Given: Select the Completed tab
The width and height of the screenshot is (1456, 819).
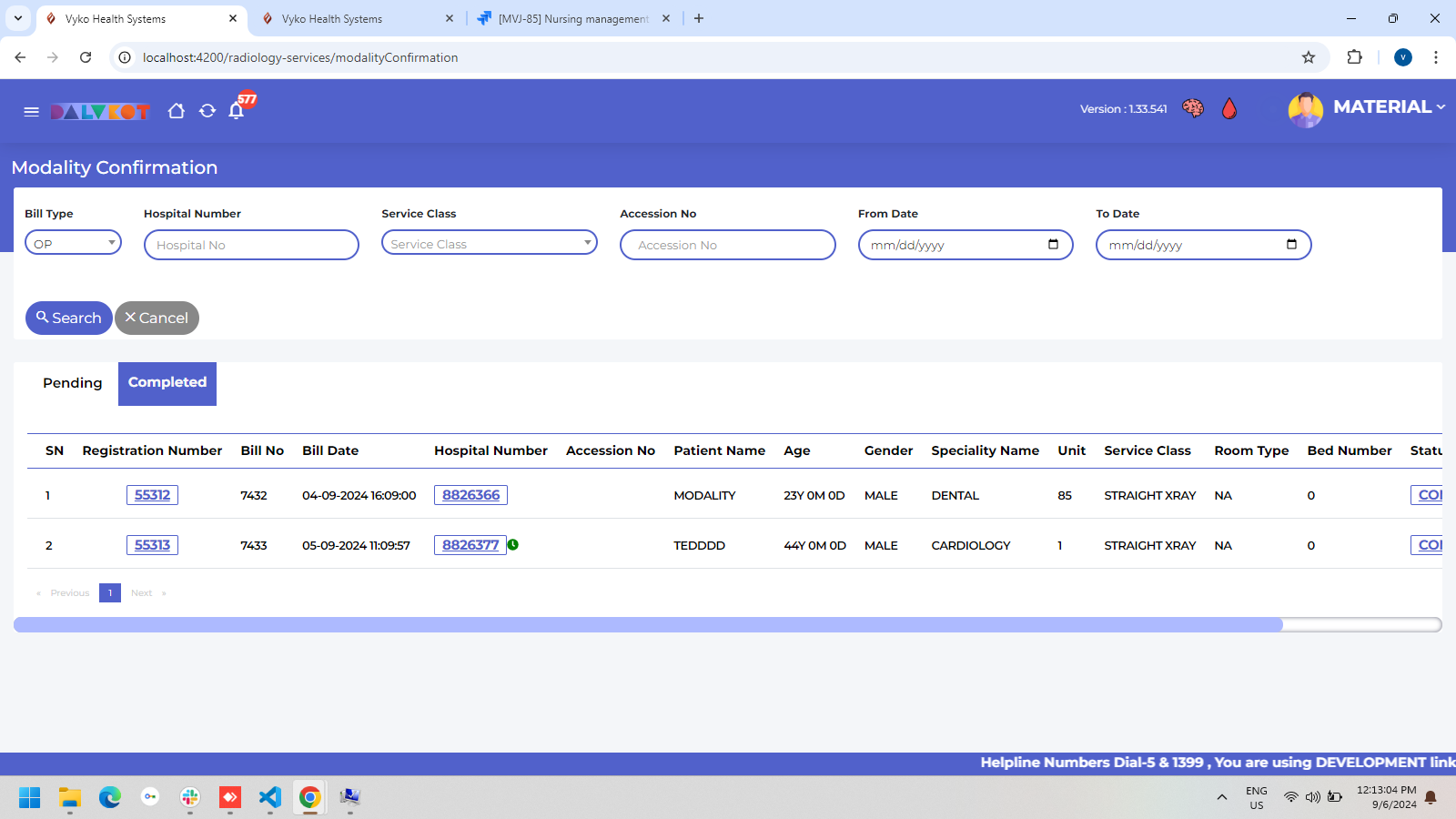Looking at the screenshot, I should (167, 383).
